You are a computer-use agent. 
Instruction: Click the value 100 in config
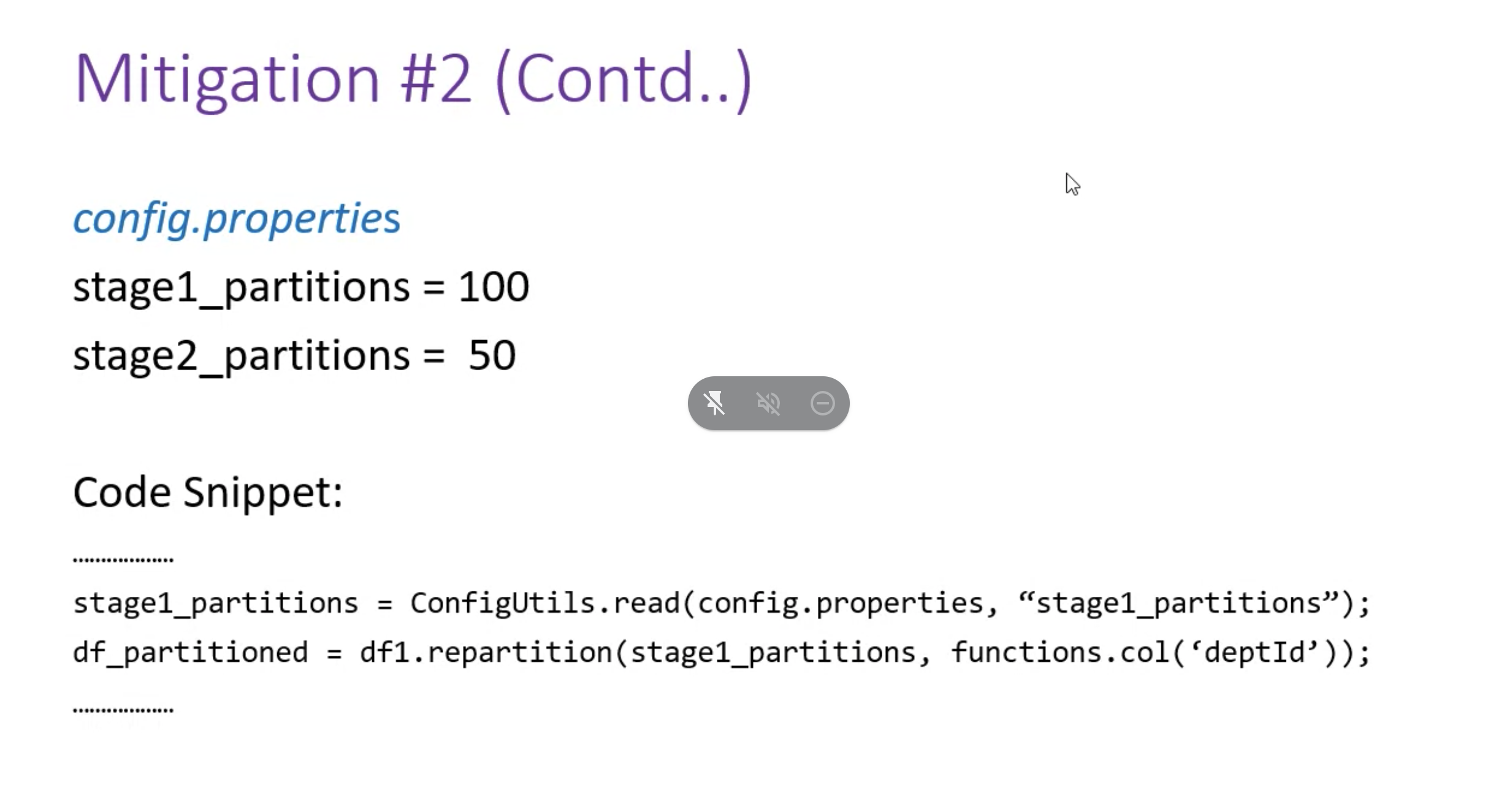(x=494, y=286)
